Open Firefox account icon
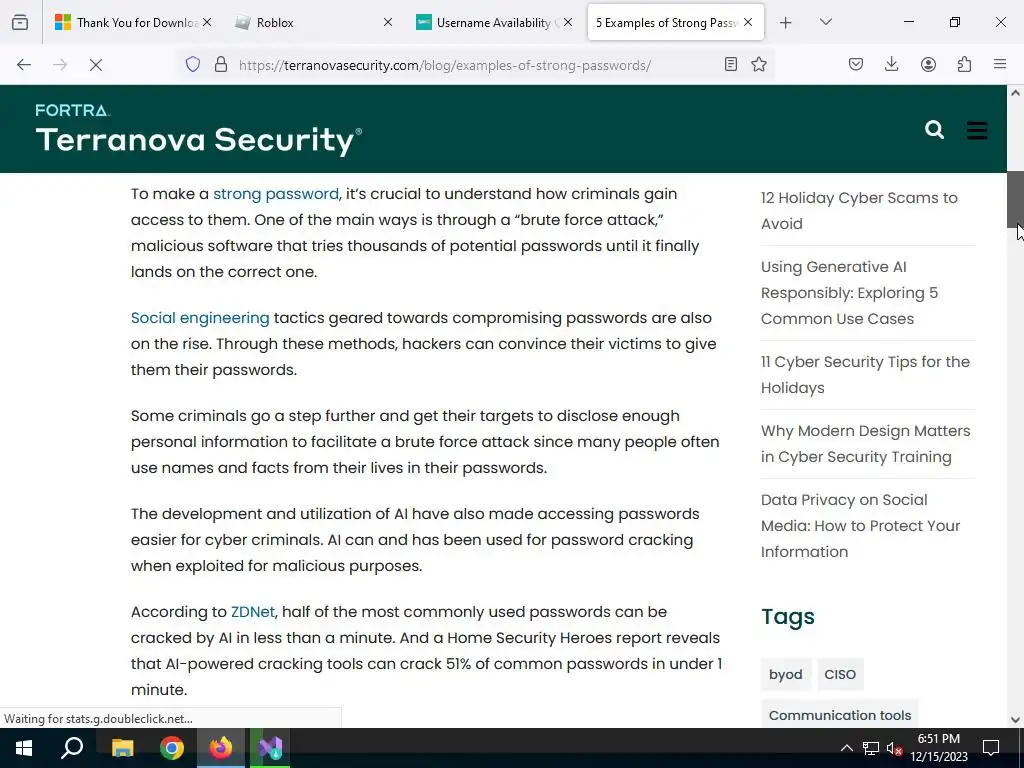The width and height of the screenshot is (1024, 768). coord(928,64)
